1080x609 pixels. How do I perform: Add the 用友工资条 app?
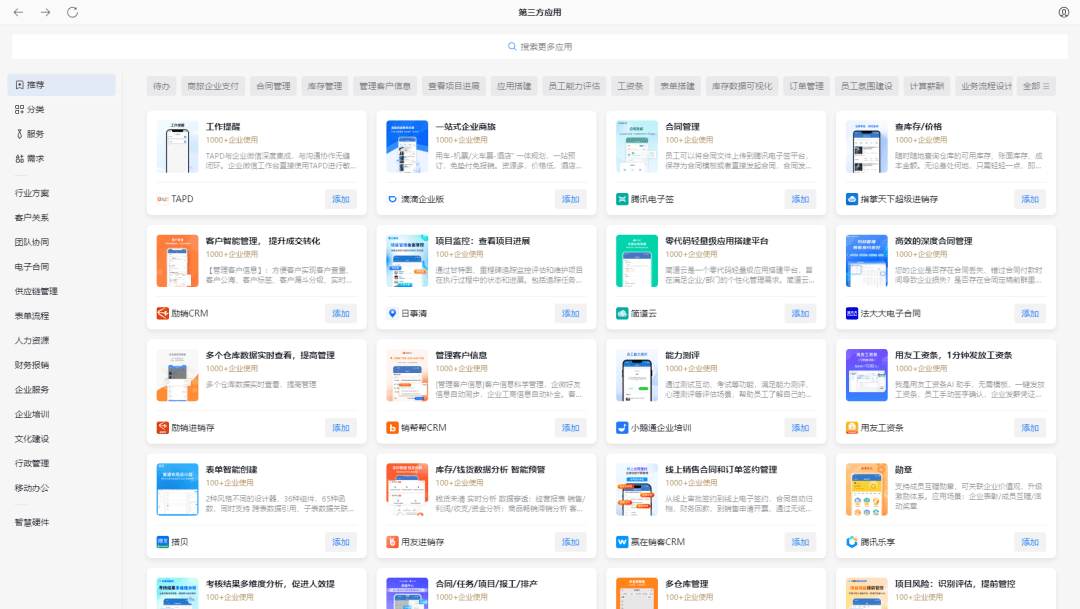(x=1030, y=428)
